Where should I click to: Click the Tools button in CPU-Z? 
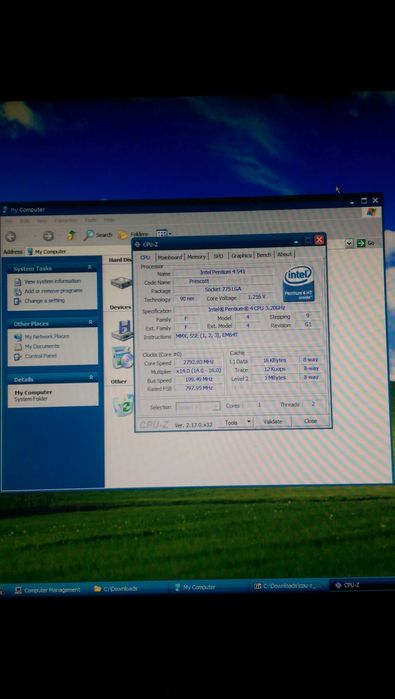[x=231, y=423]
